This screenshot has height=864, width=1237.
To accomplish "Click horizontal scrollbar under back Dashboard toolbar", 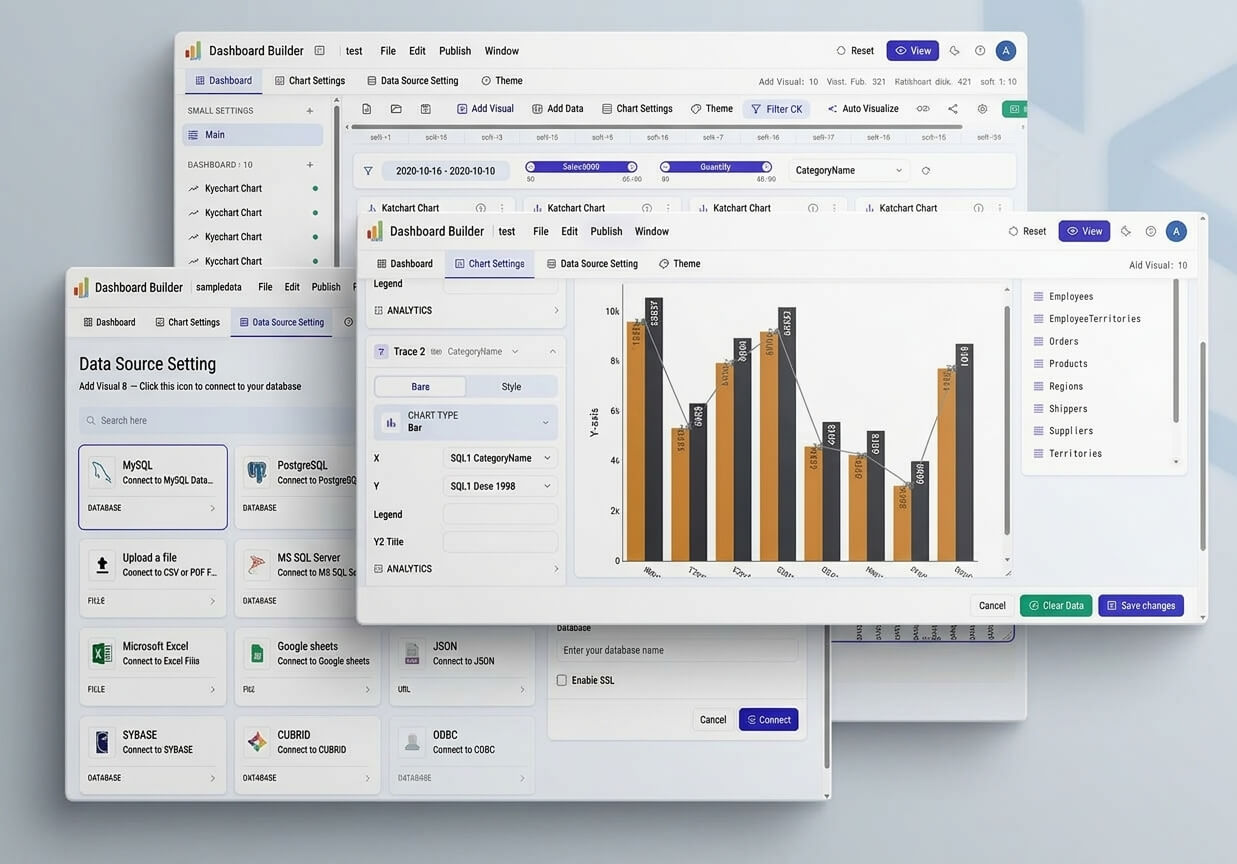I will pyautogui.click(x=657, y=127).
